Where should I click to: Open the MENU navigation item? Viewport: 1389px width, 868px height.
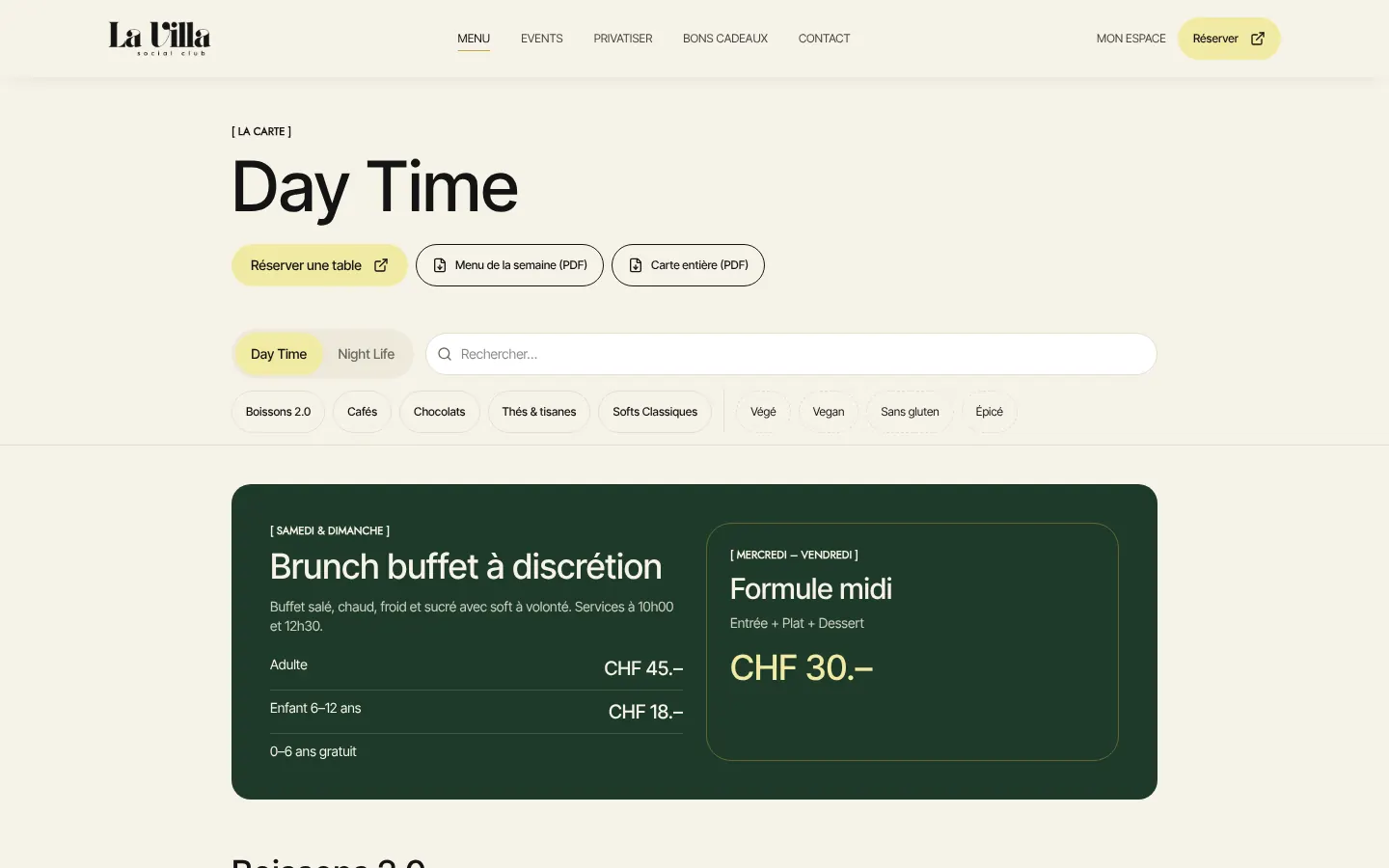click(474, 39)
